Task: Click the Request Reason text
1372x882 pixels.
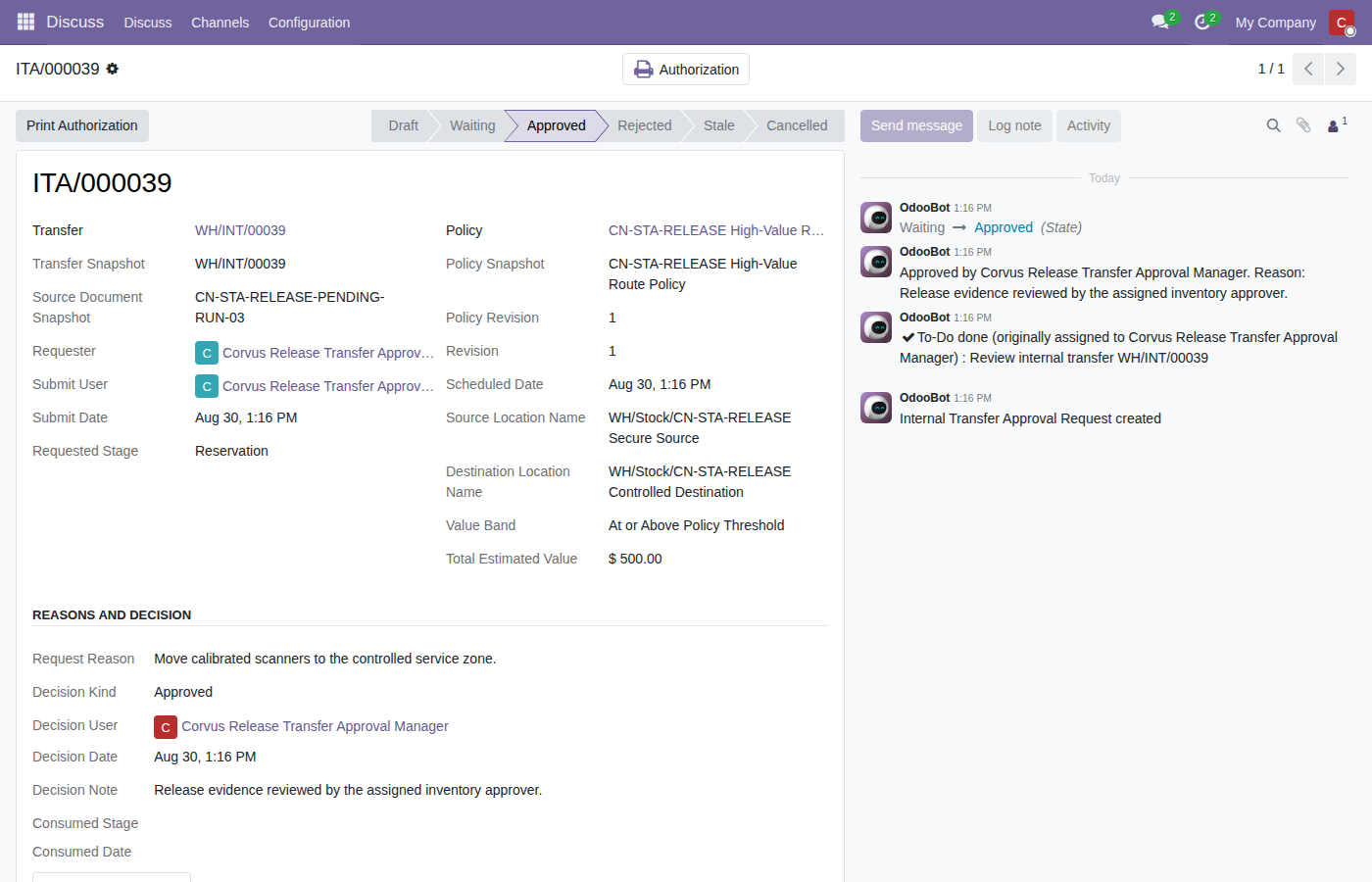Action: 325,659
